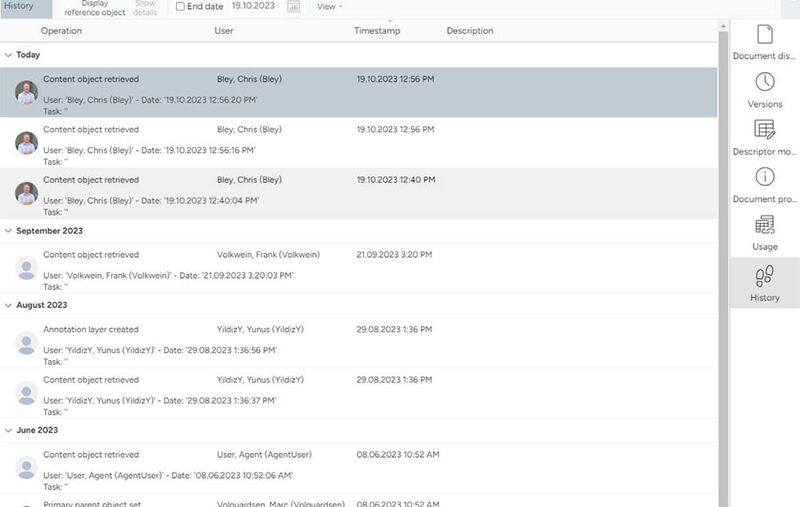Open the Usage sidebar icon
Screen dimensions: 800x507
(x=764, y=225)
